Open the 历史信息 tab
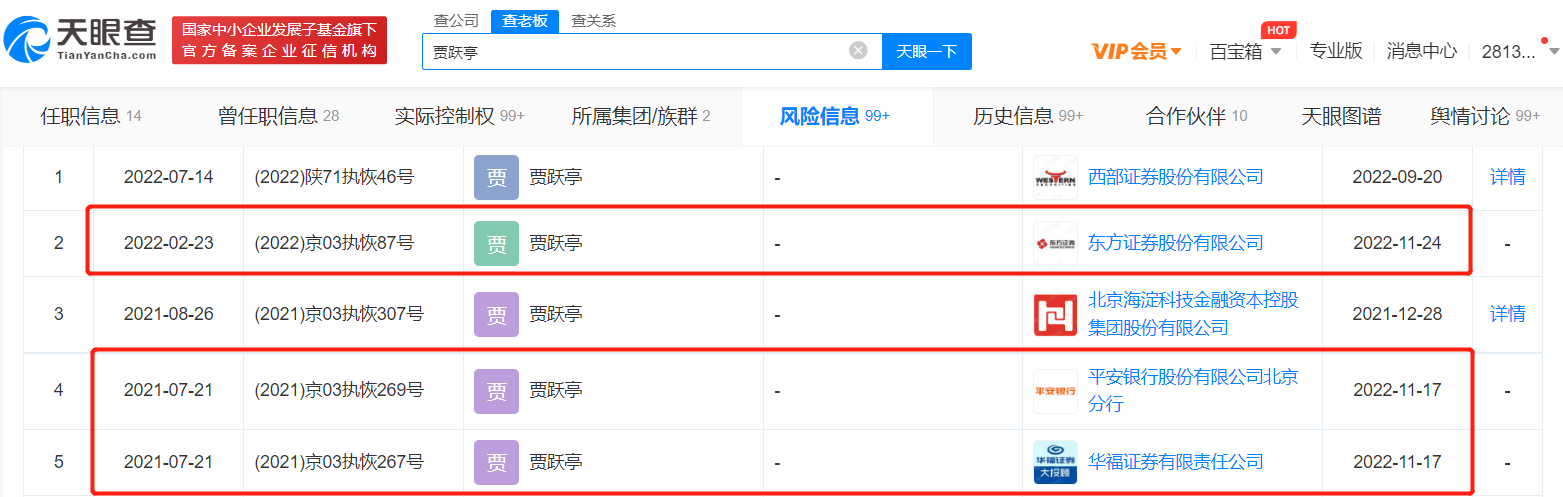The width and height of the screenshot is (1563, 497). pyautogui.click(x=1029, y=116)
